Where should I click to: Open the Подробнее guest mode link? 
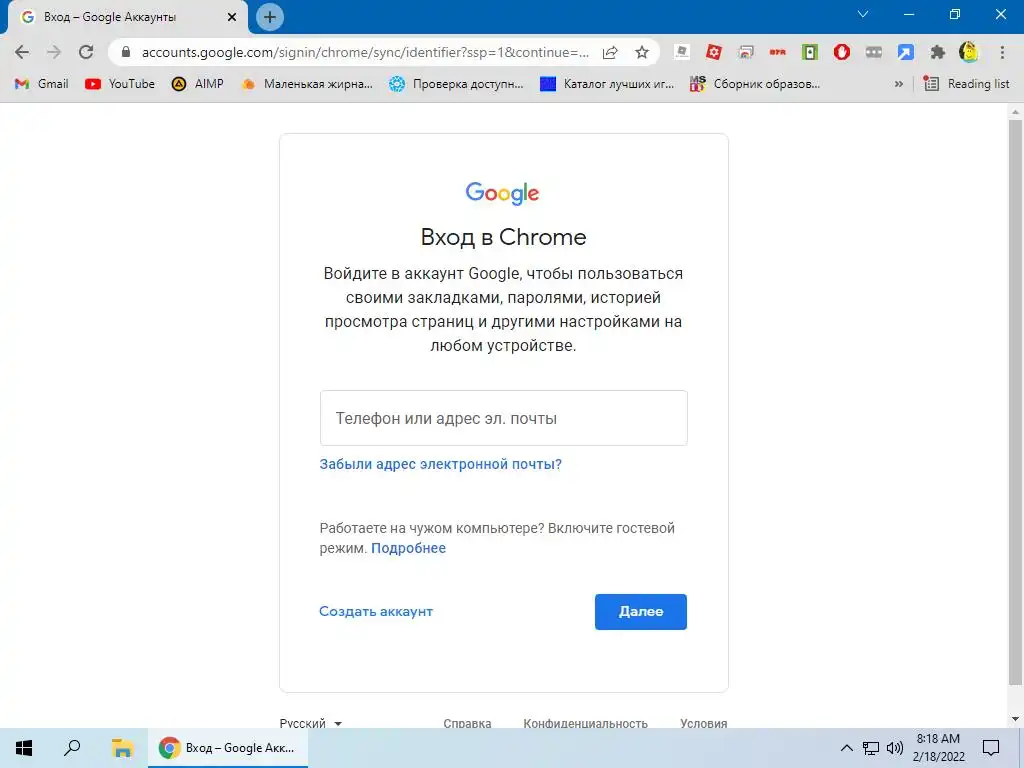tap(408, 548)
